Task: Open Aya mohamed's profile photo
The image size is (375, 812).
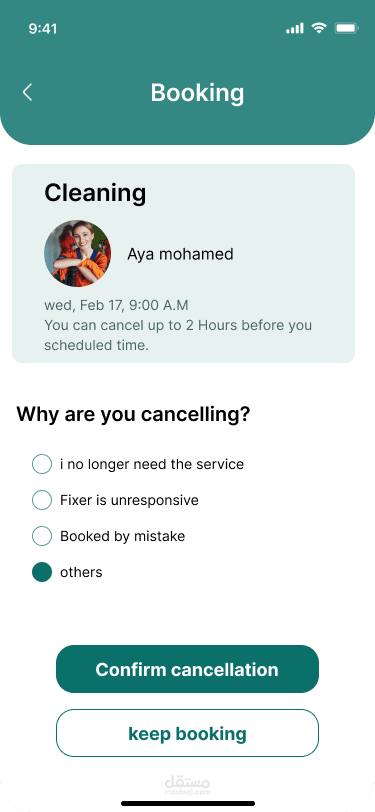Action: click(78, 253)
